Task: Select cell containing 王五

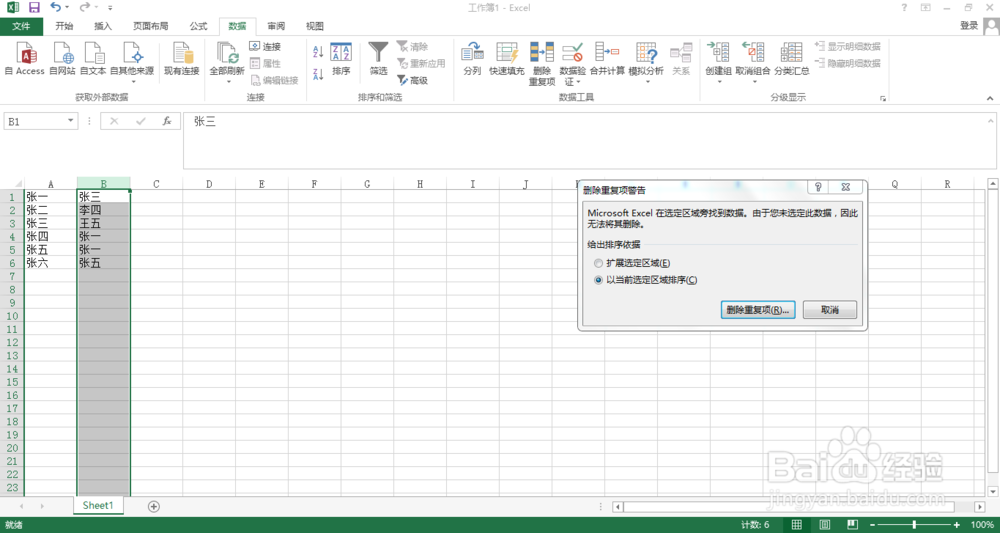Action: [x=104, y=223]
